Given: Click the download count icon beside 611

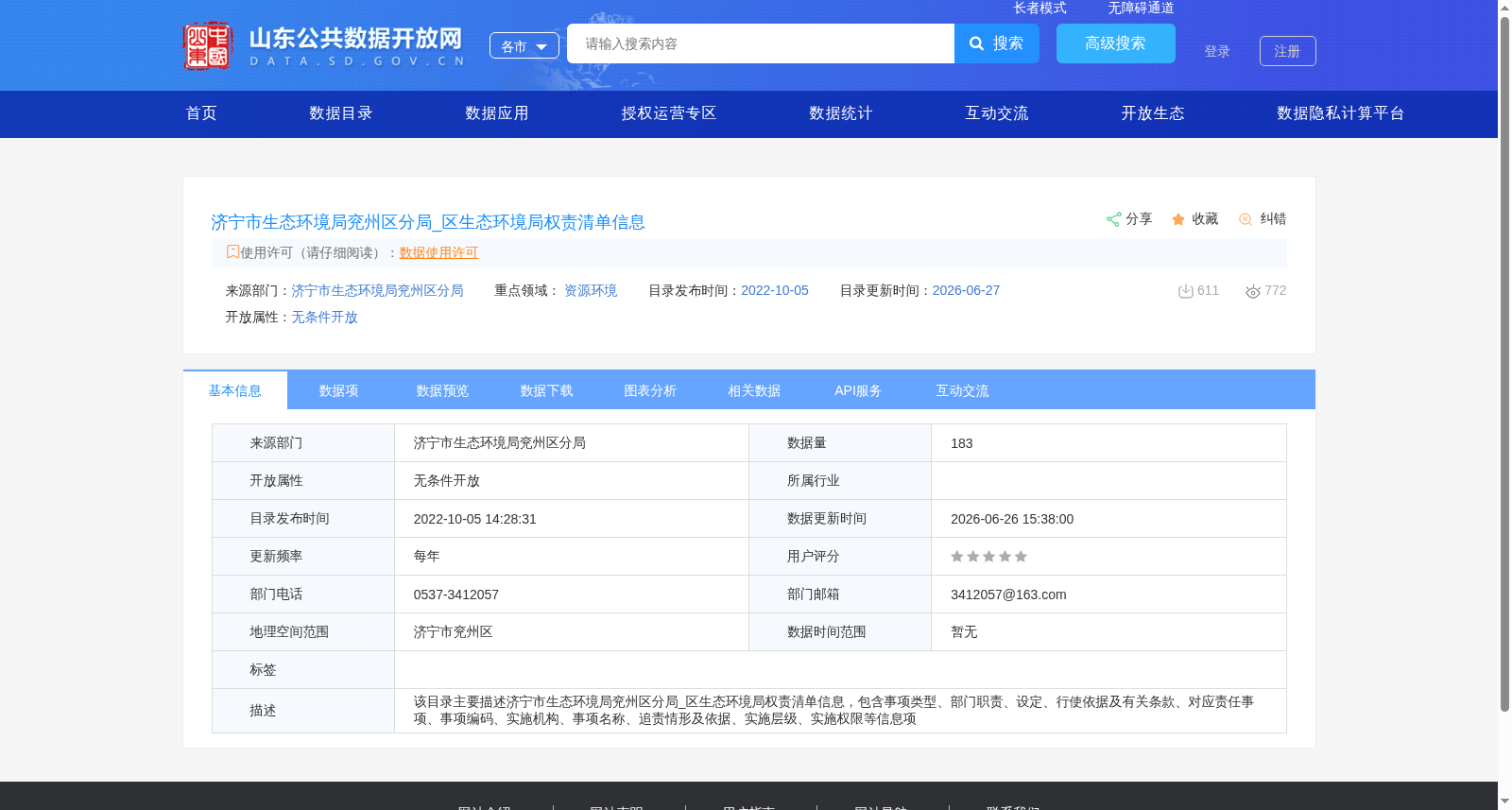Looking at the screenshot, I should [x=1186, y=291].
